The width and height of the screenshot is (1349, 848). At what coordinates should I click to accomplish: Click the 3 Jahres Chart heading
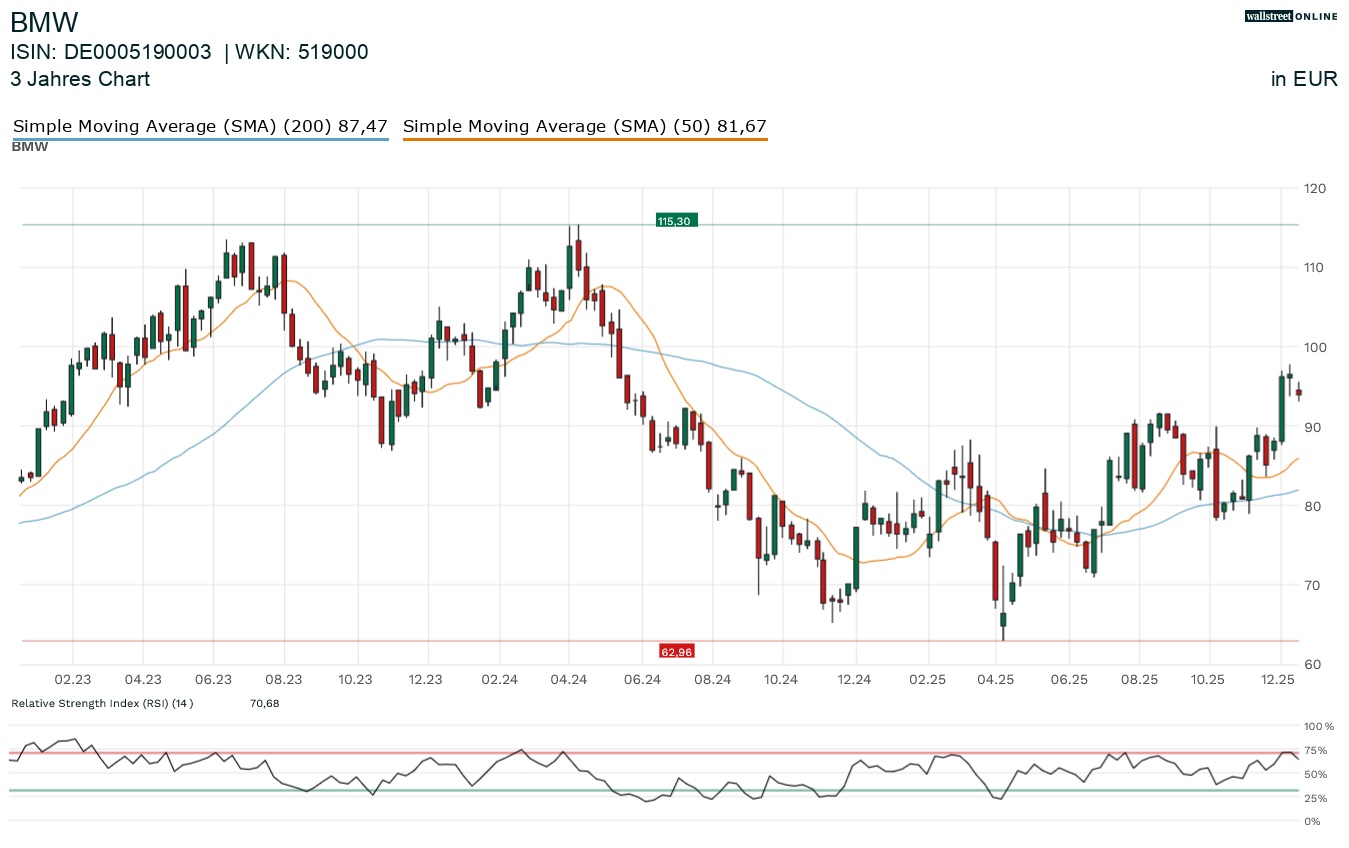click(x=80, y=79)
